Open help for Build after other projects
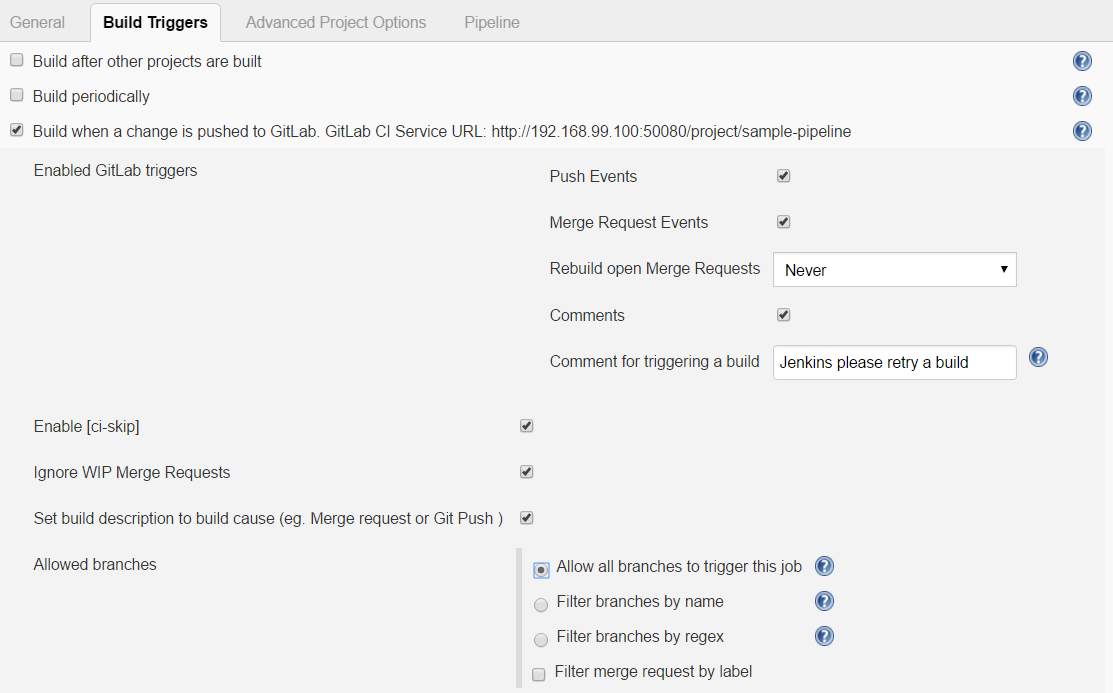 pyautogui.click(x=1082, y=62)
